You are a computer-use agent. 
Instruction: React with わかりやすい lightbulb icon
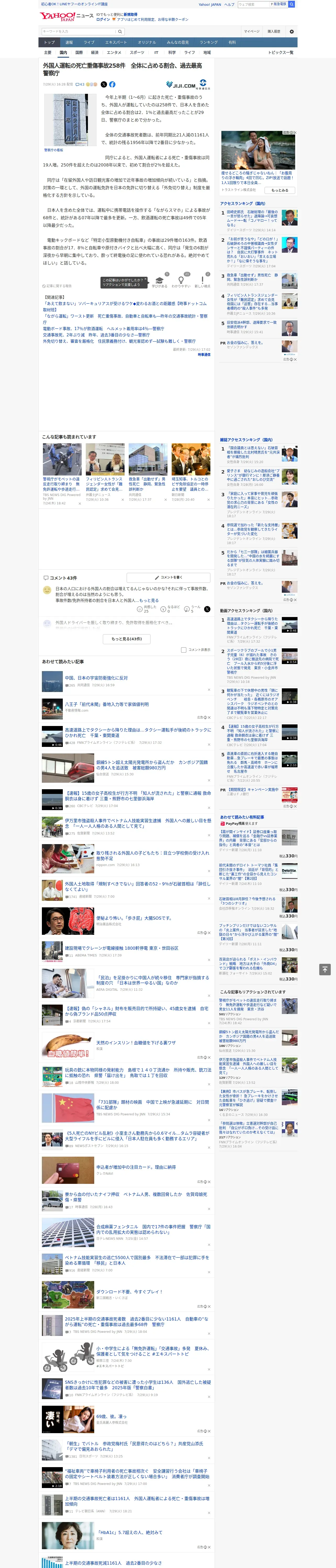[x=181, y=281]
